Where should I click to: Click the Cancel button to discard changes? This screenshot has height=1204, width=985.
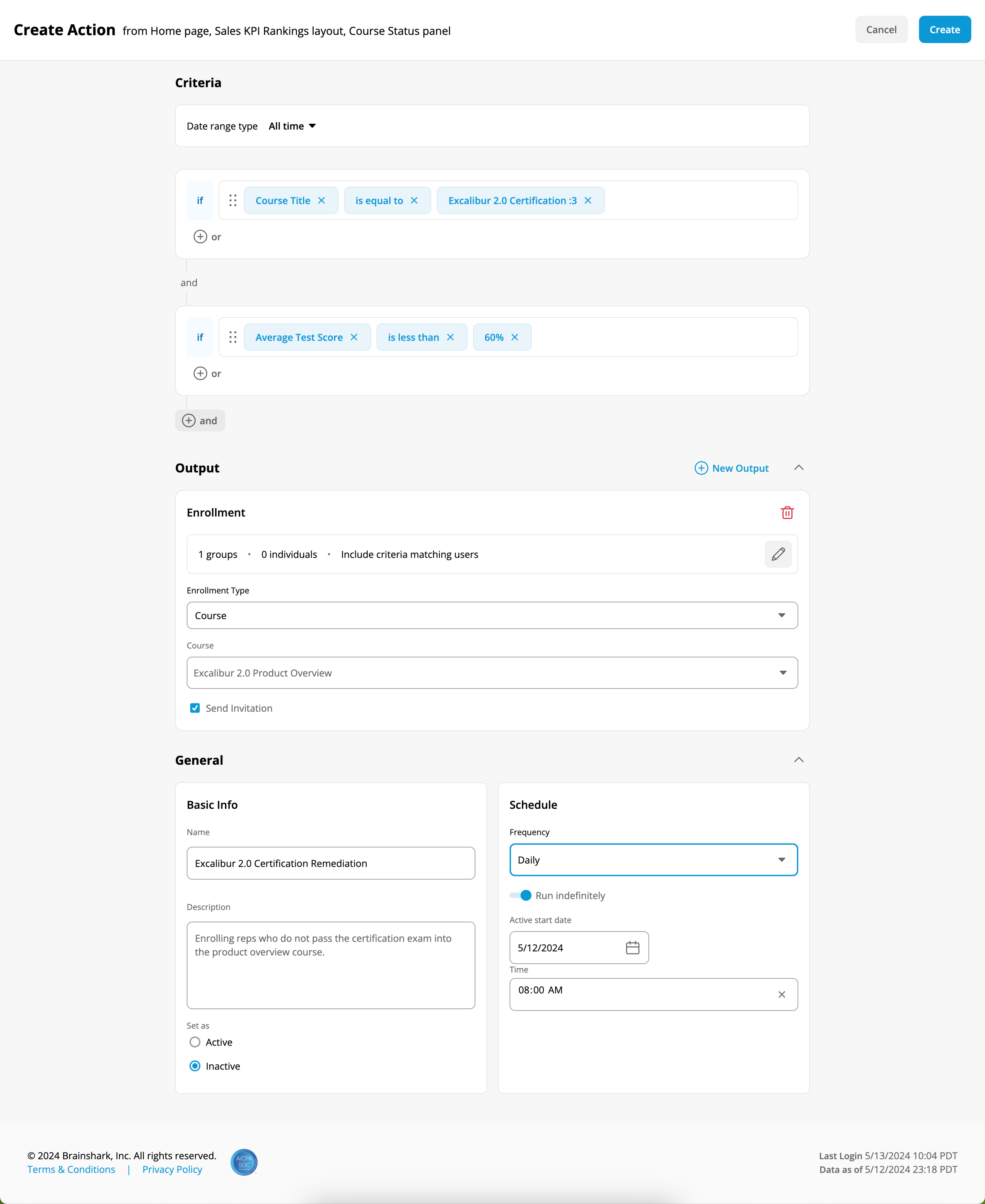(882, 29)
